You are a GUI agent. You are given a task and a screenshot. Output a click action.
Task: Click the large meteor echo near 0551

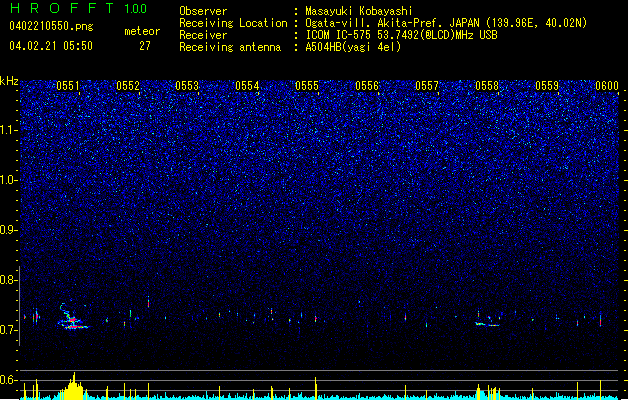point(73,317)
